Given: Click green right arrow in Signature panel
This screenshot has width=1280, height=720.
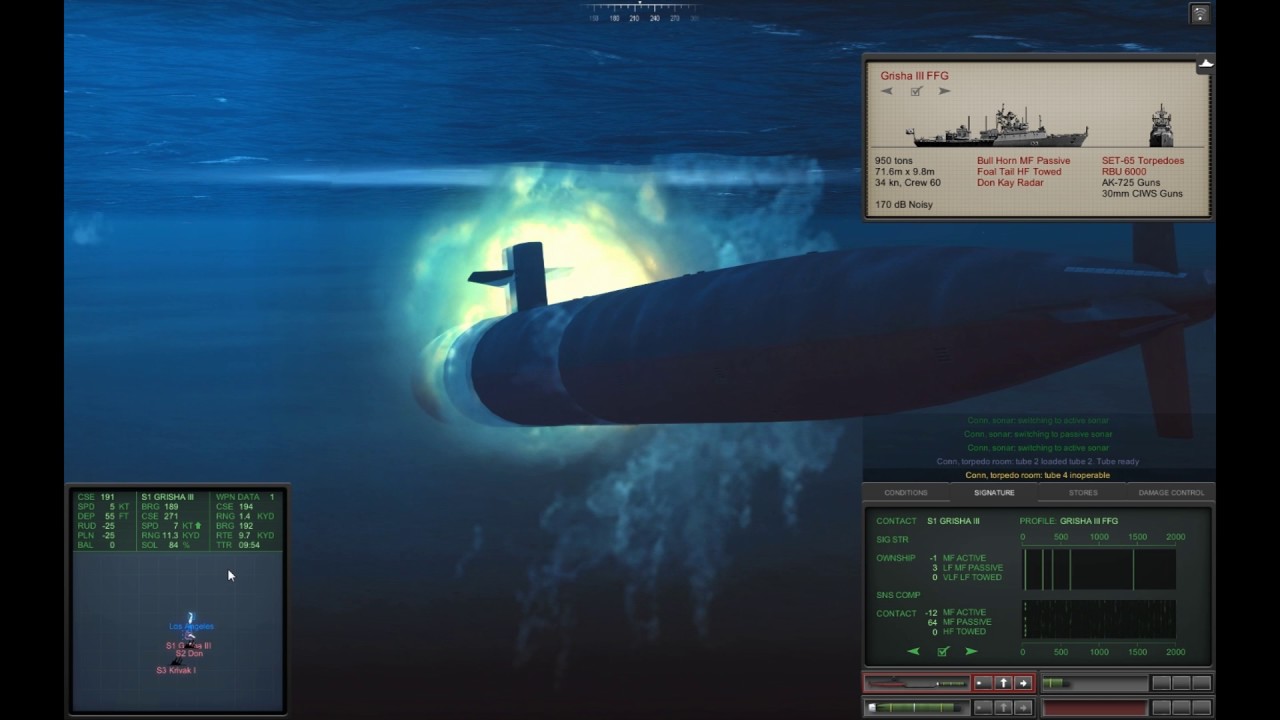Looking at the screenshot, I should 971,651.
